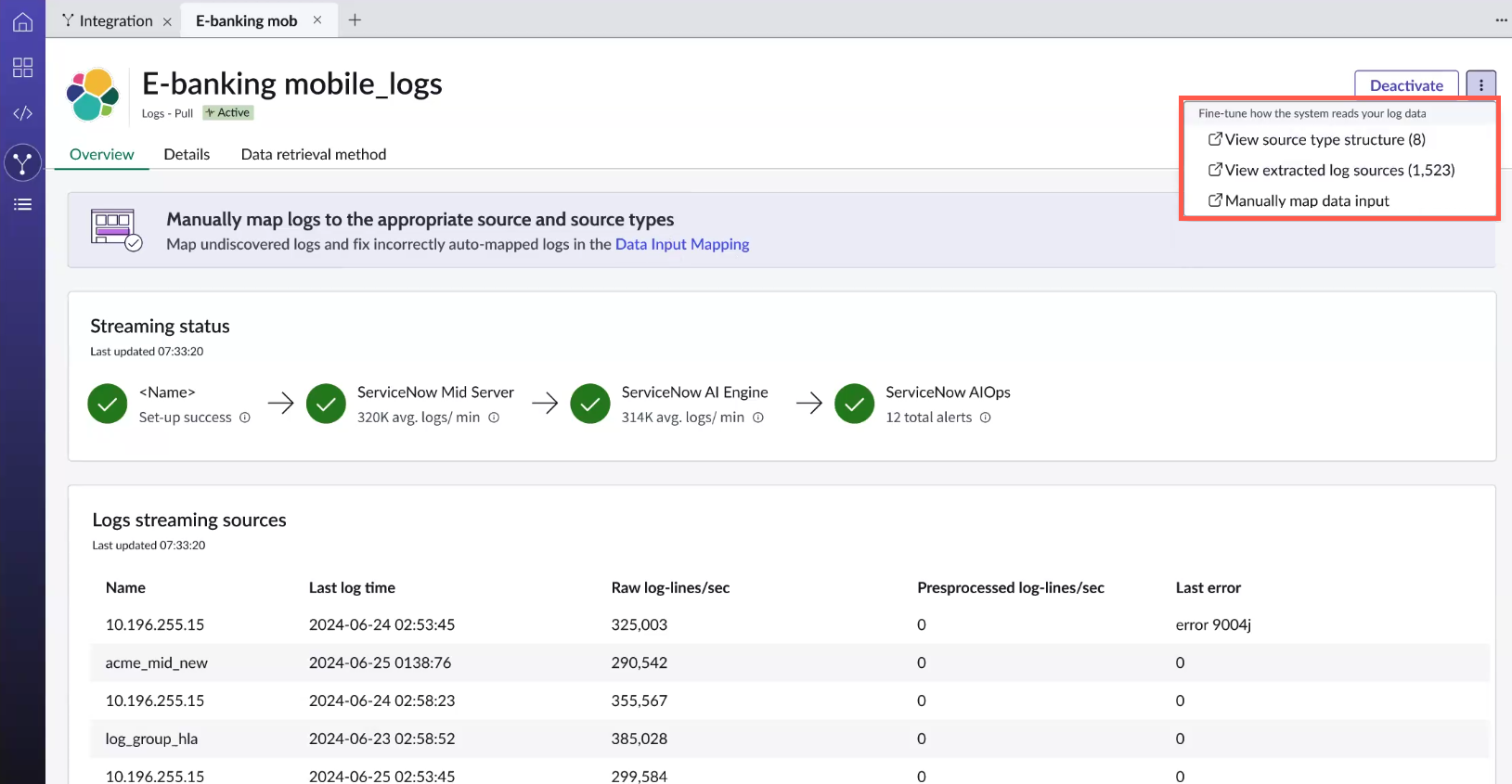Click the Last log time column header

point(352,587)
